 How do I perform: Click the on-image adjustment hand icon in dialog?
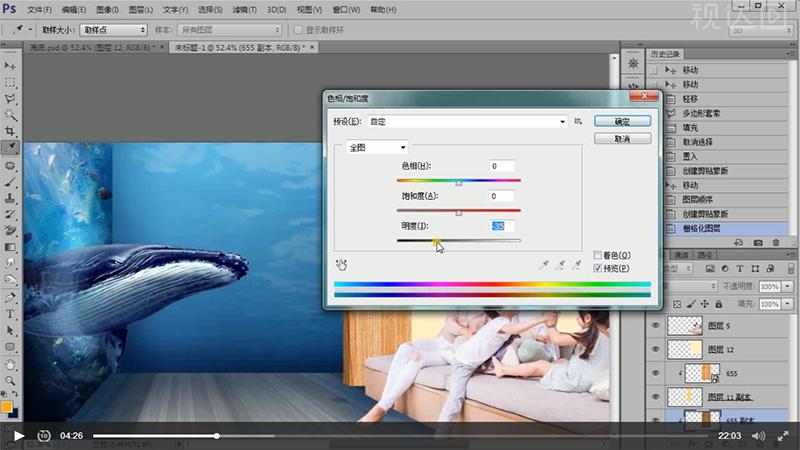341,264
